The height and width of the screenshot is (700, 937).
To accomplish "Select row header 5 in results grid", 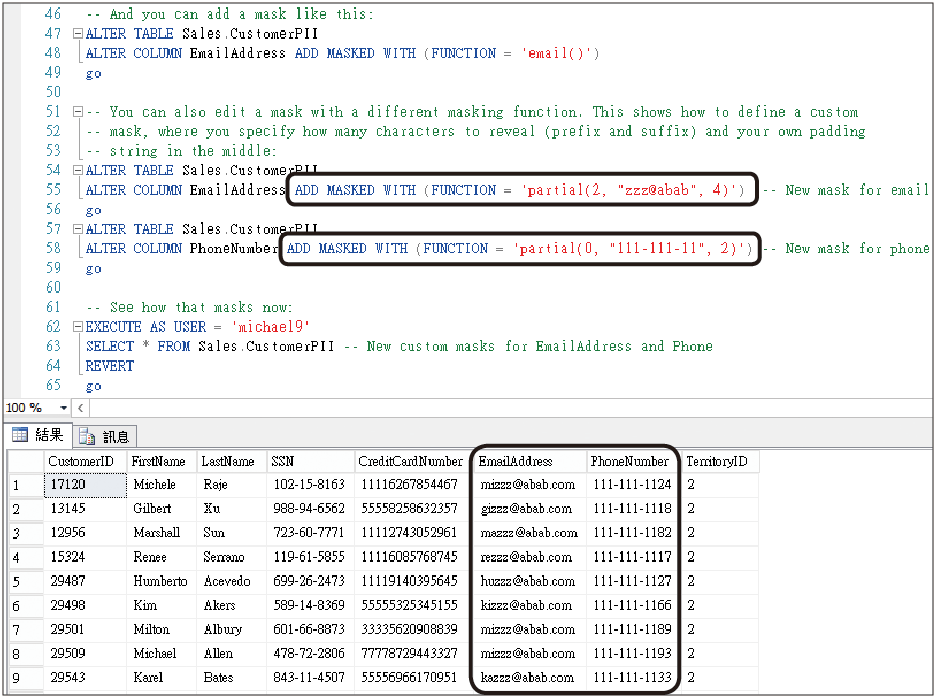I will coord(26,582).
